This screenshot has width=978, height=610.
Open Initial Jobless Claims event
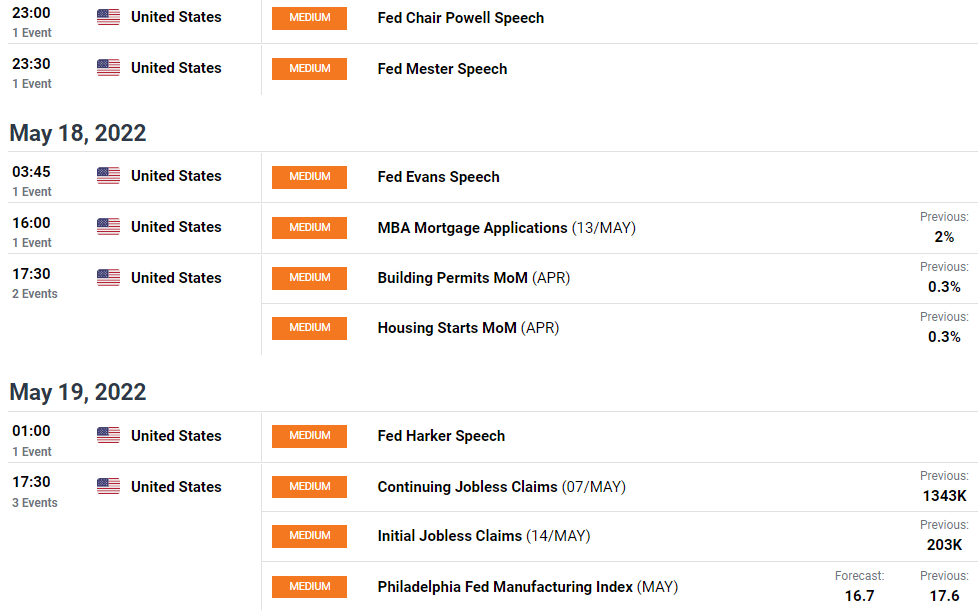pyautogui.click(x=483, y=536)
